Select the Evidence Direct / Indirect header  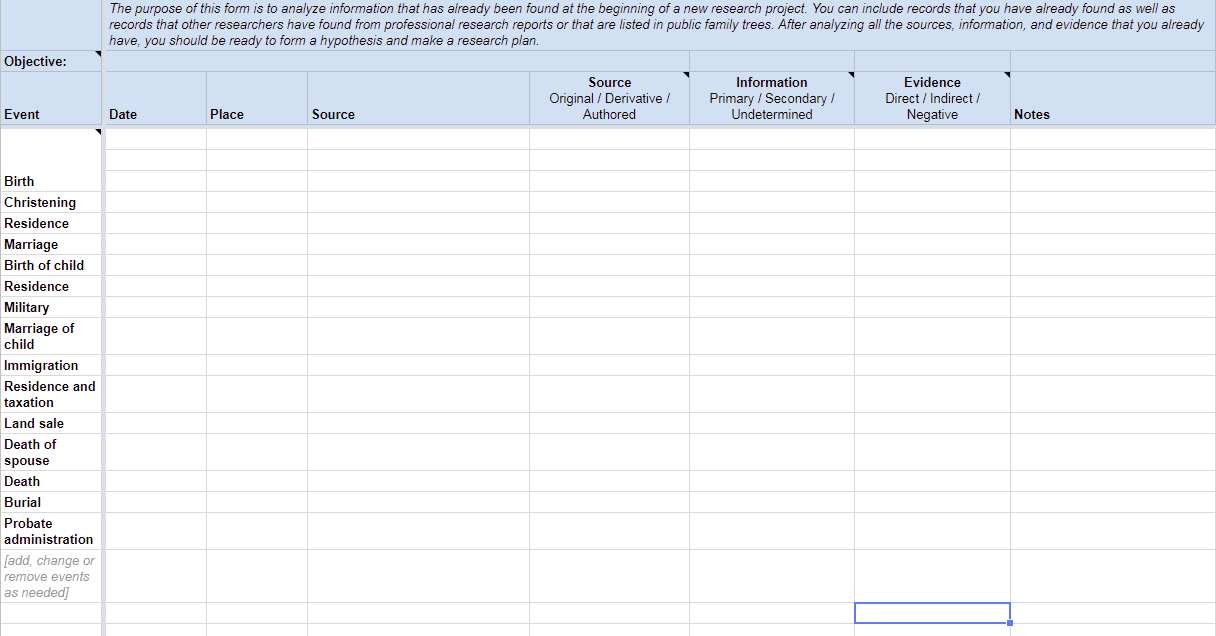click(x=932, y=98)
